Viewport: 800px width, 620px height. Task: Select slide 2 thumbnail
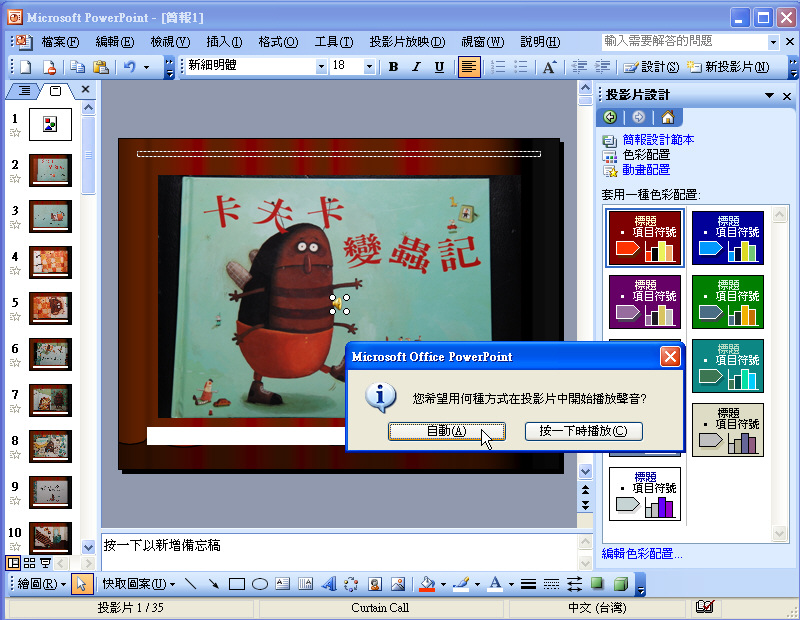coord(50,170)
